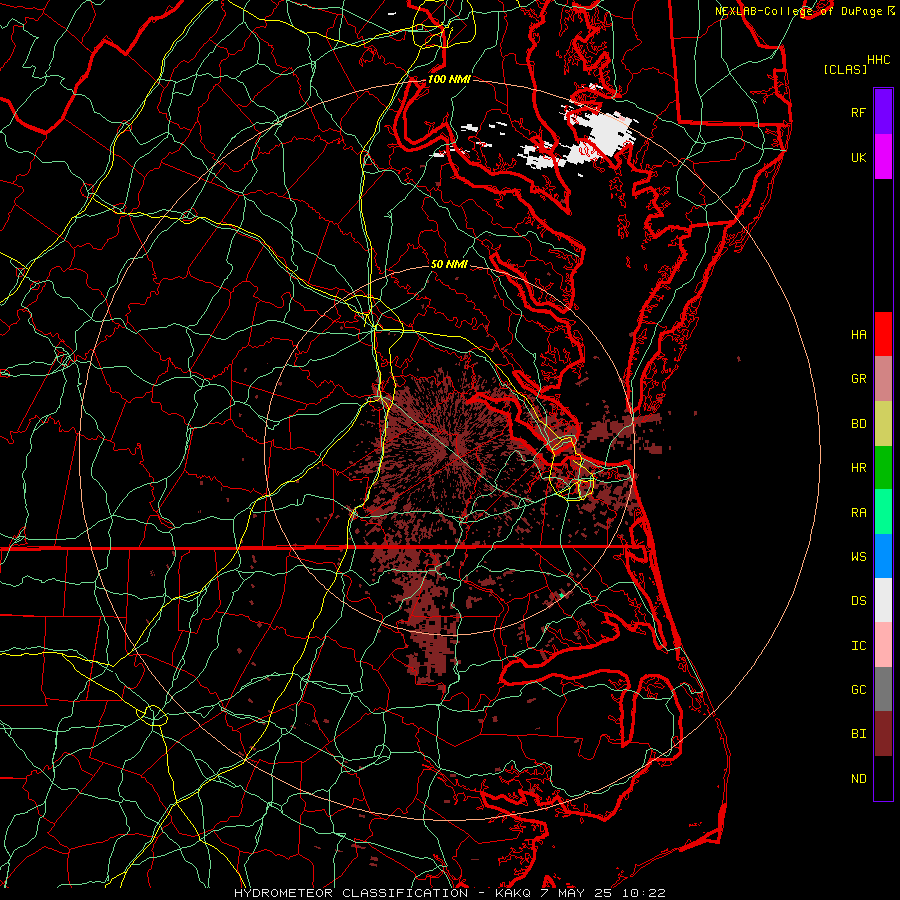The image size is (900, 900).
Task: Click the GR legend color block
Action: pyautogui.click(x=883, y=378)
